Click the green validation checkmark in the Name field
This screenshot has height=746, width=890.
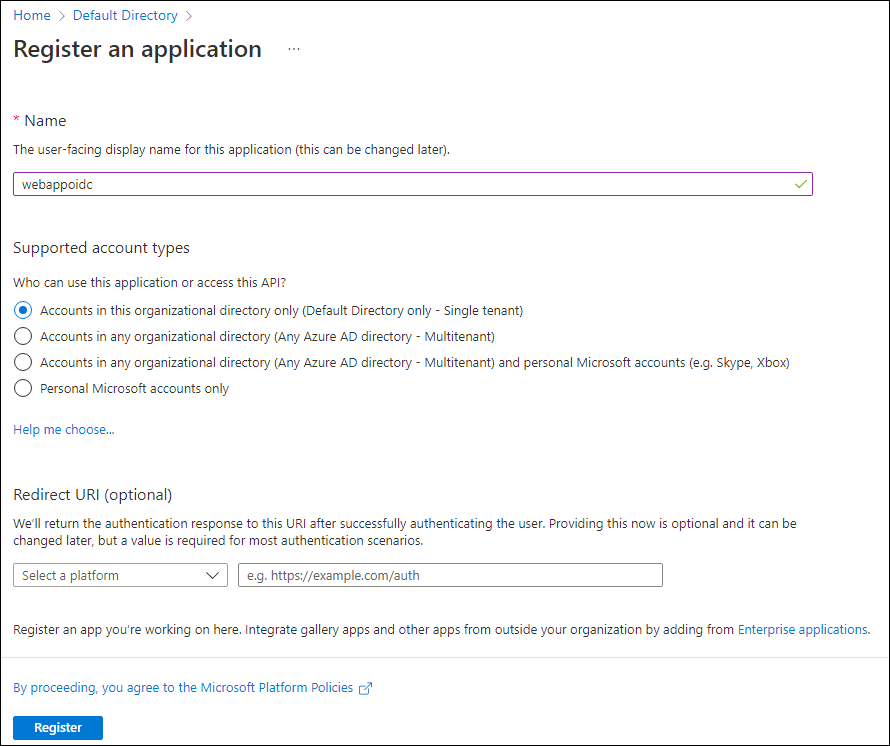click(x=800, y=184)
